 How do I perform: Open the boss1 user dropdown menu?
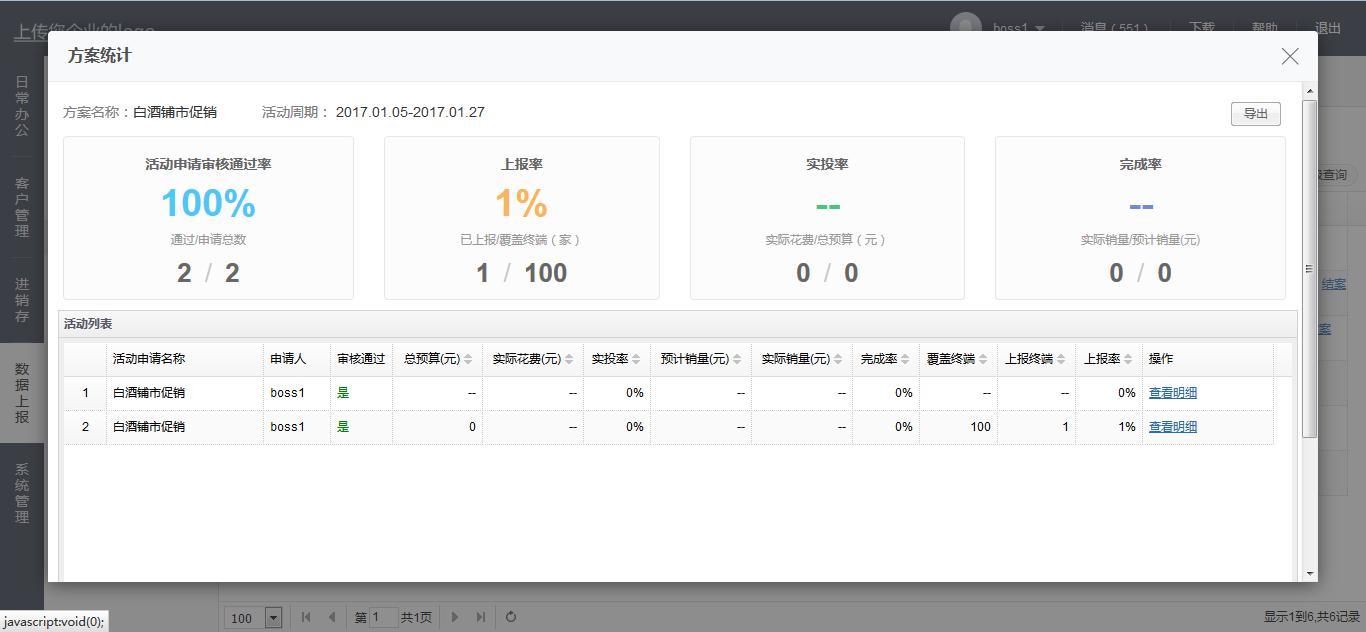click(x=1039, y=28)
